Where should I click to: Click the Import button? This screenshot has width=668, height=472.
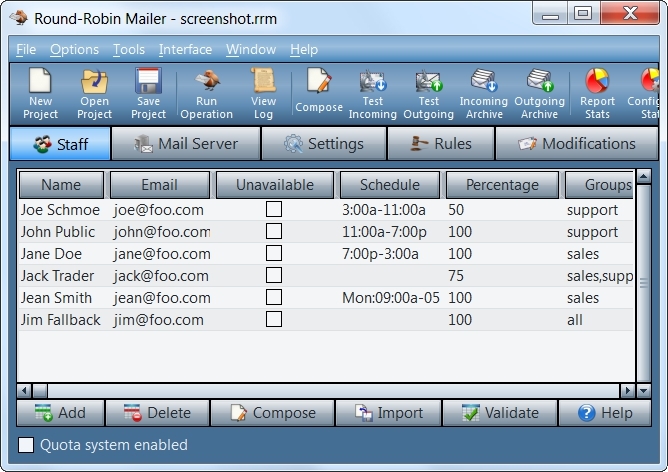[388, 413]
